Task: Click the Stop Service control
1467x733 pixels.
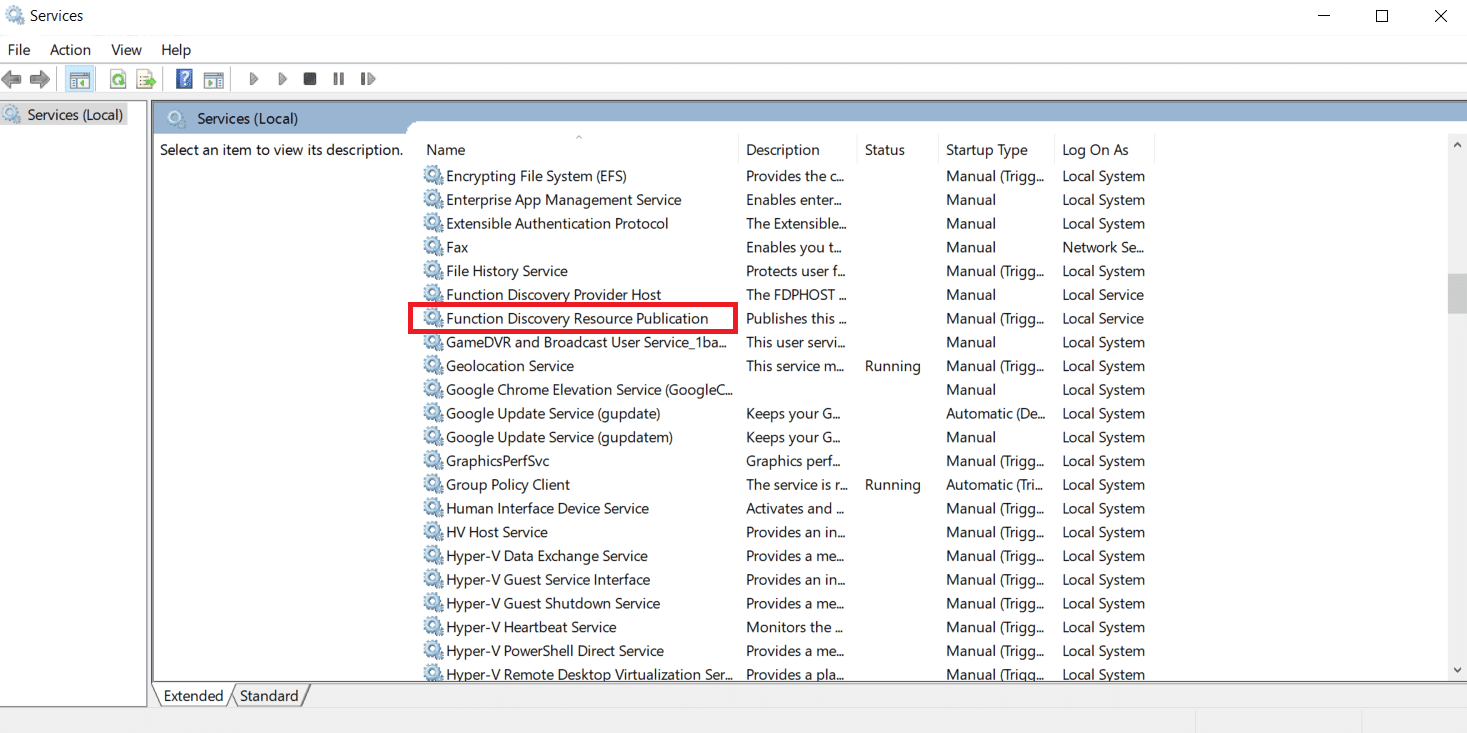Action: (310, 78)
